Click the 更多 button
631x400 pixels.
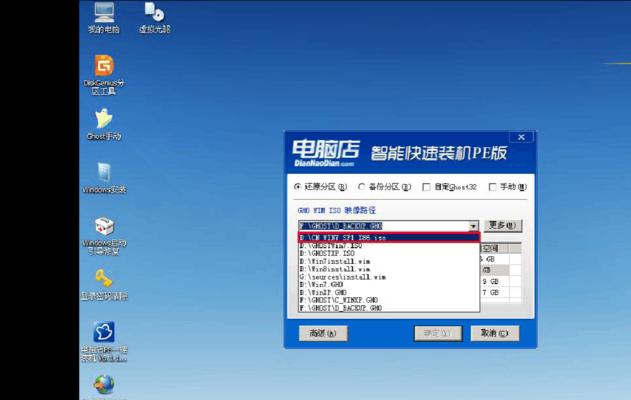pyautogui.click(x=502, y=226)
